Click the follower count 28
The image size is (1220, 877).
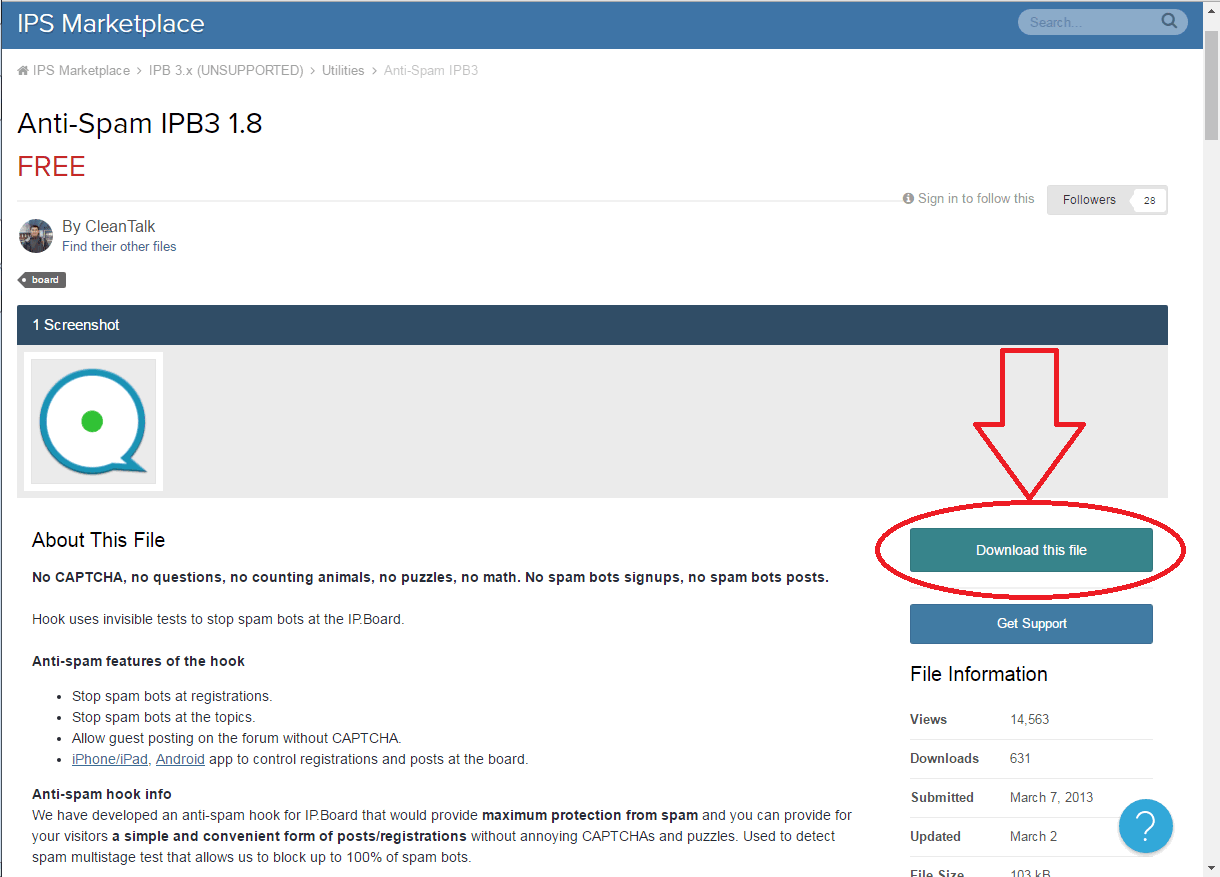coord(1149,200)
